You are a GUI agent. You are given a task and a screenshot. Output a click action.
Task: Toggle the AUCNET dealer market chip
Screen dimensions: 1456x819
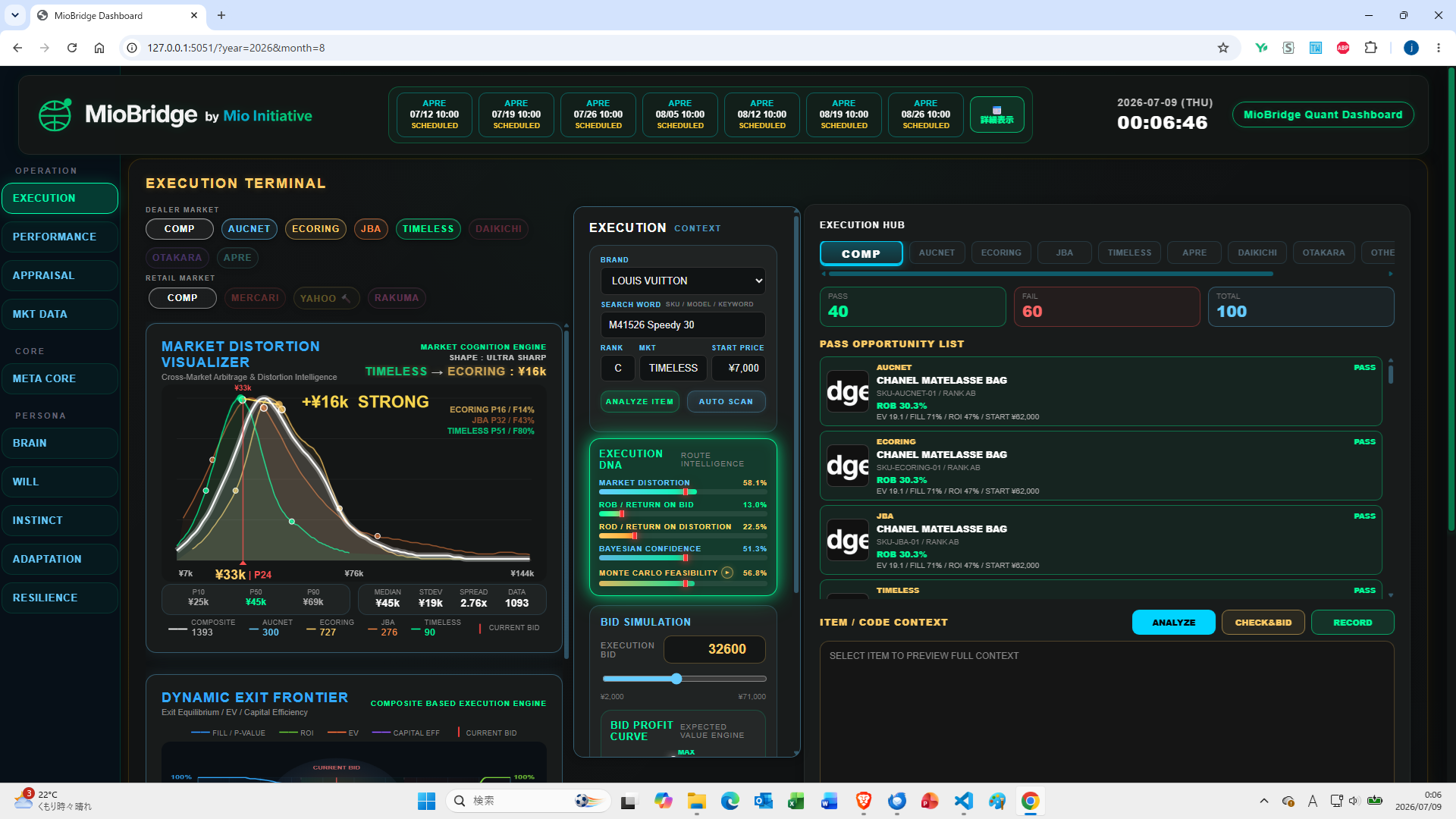tap(249, 229)
